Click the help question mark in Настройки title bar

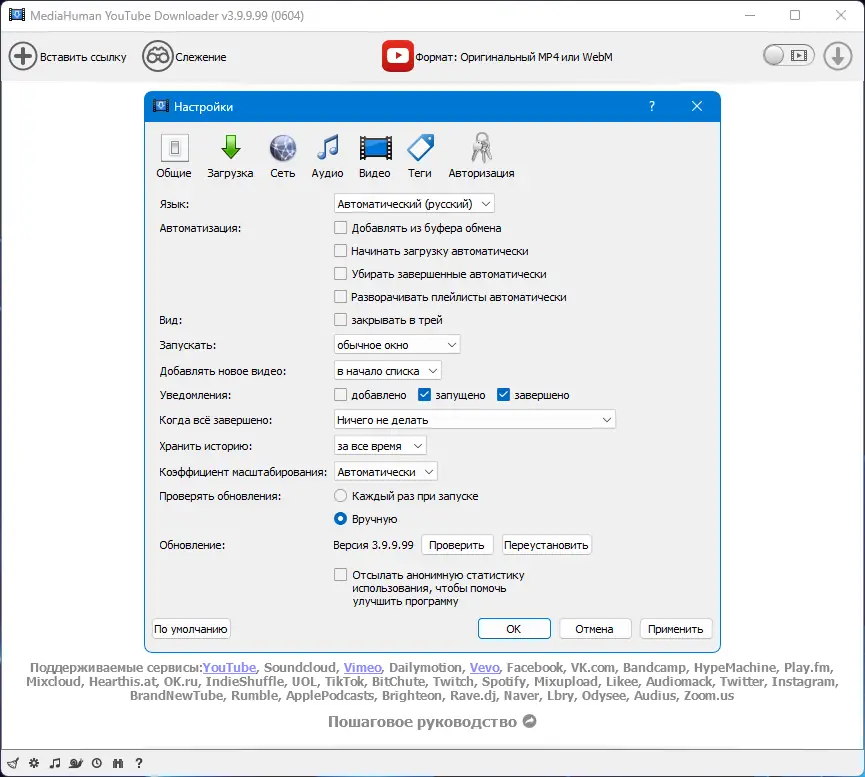652,106
